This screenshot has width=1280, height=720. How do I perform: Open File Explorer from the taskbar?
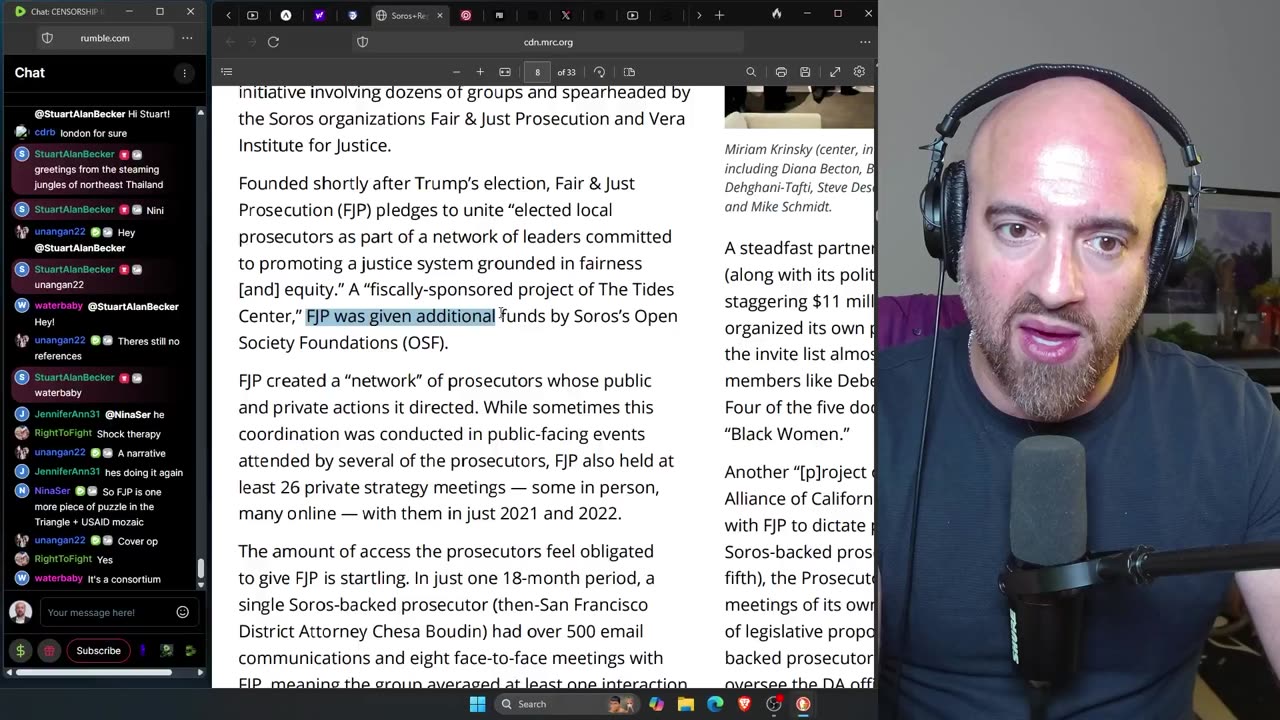[686, 704]
